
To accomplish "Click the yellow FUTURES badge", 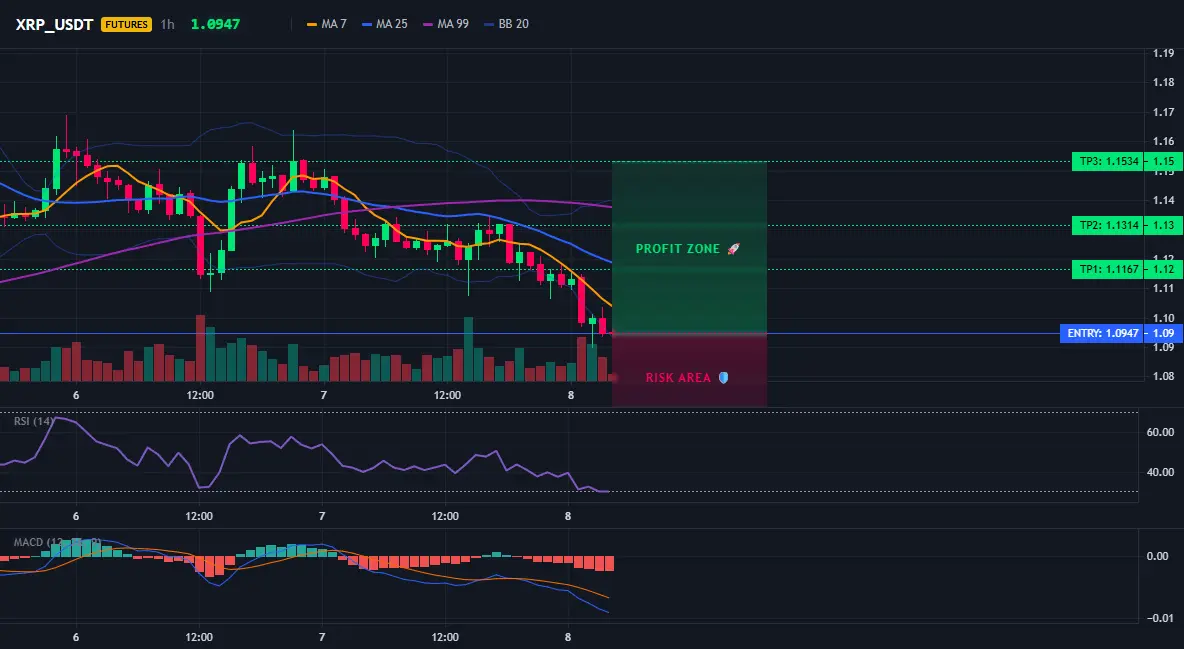I will coord(126,24).
